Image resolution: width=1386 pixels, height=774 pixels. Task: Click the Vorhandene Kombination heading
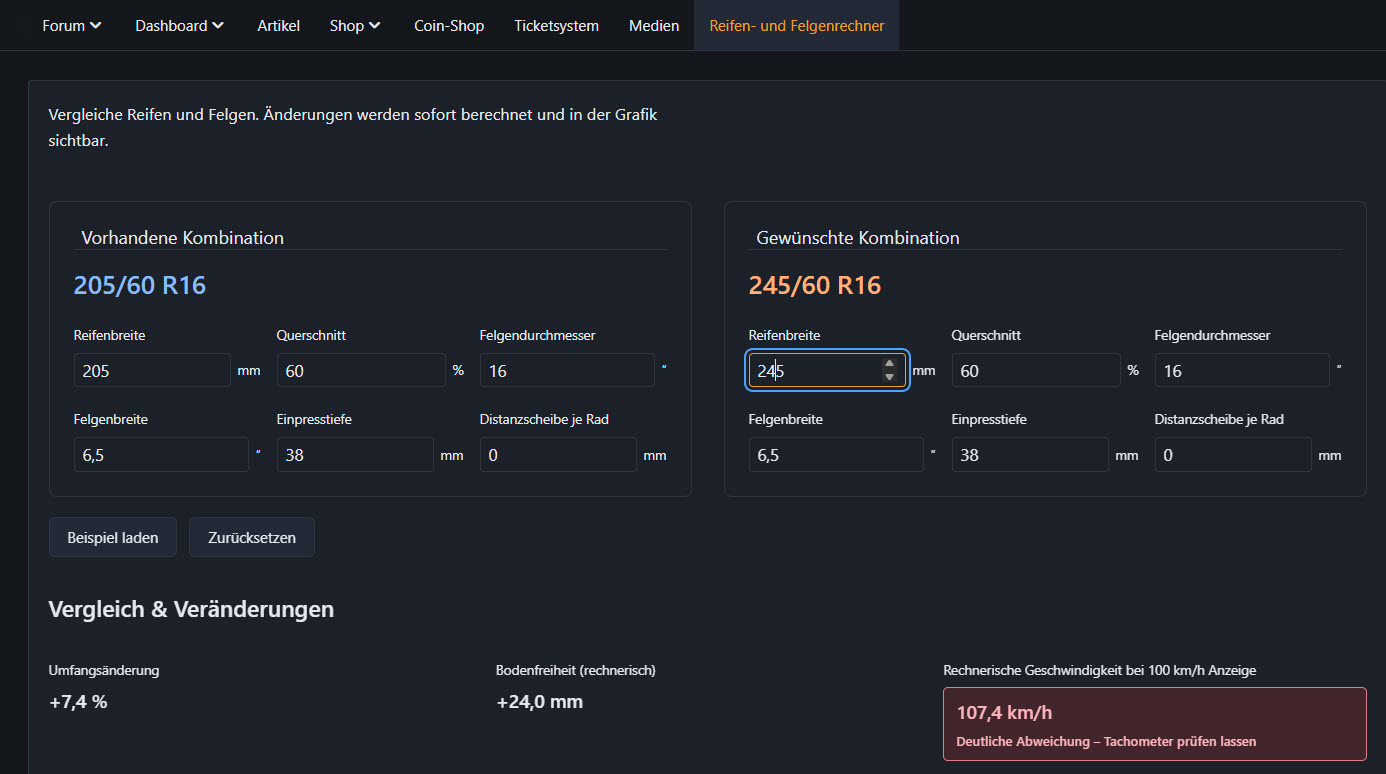(183, 238)
